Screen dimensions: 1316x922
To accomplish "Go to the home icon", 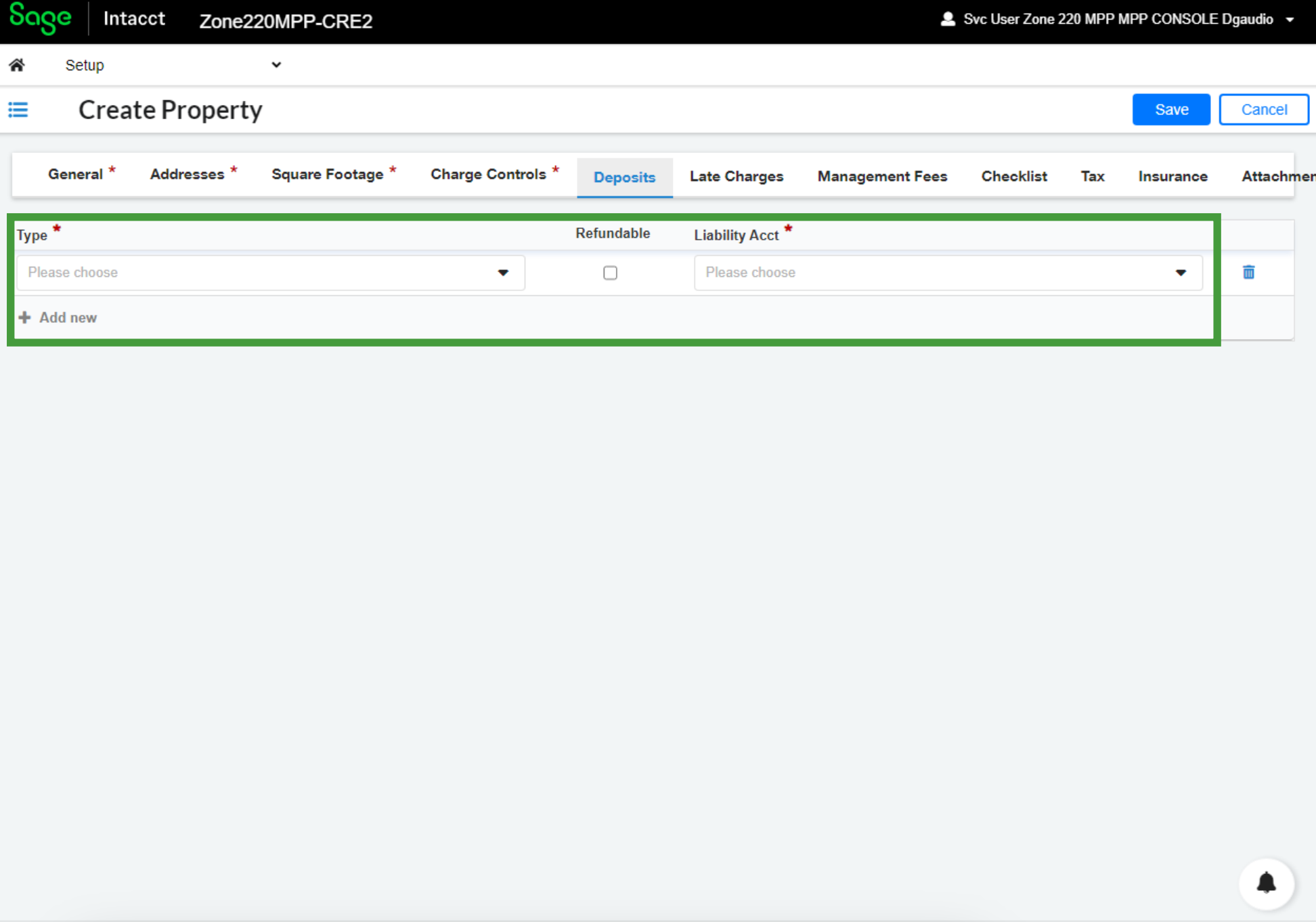I will [17, 65].
